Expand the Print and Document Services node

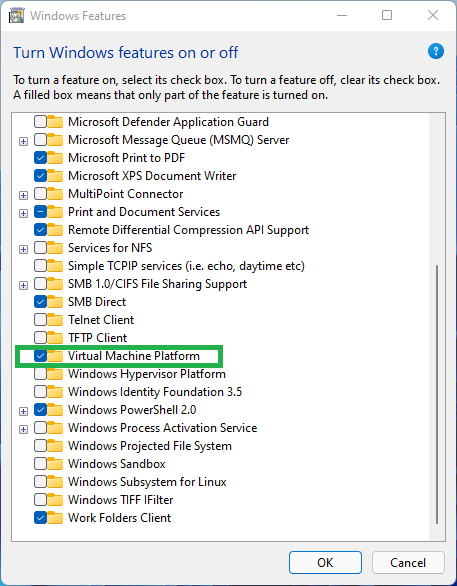pyautogui.click(x=24, y=213)
